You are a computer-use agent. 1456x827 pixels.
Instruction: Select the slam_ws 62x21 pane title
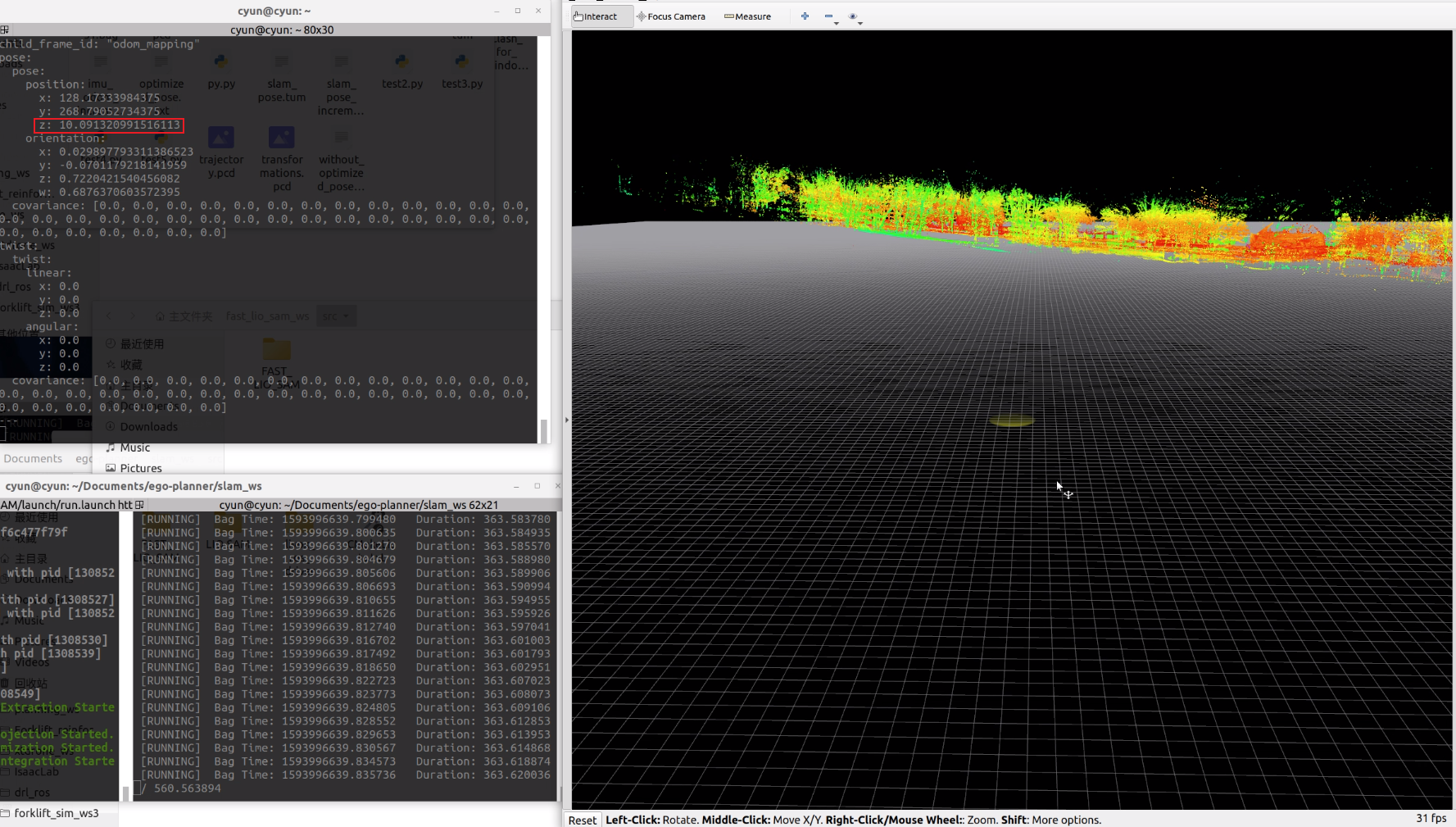coord(358,505)
